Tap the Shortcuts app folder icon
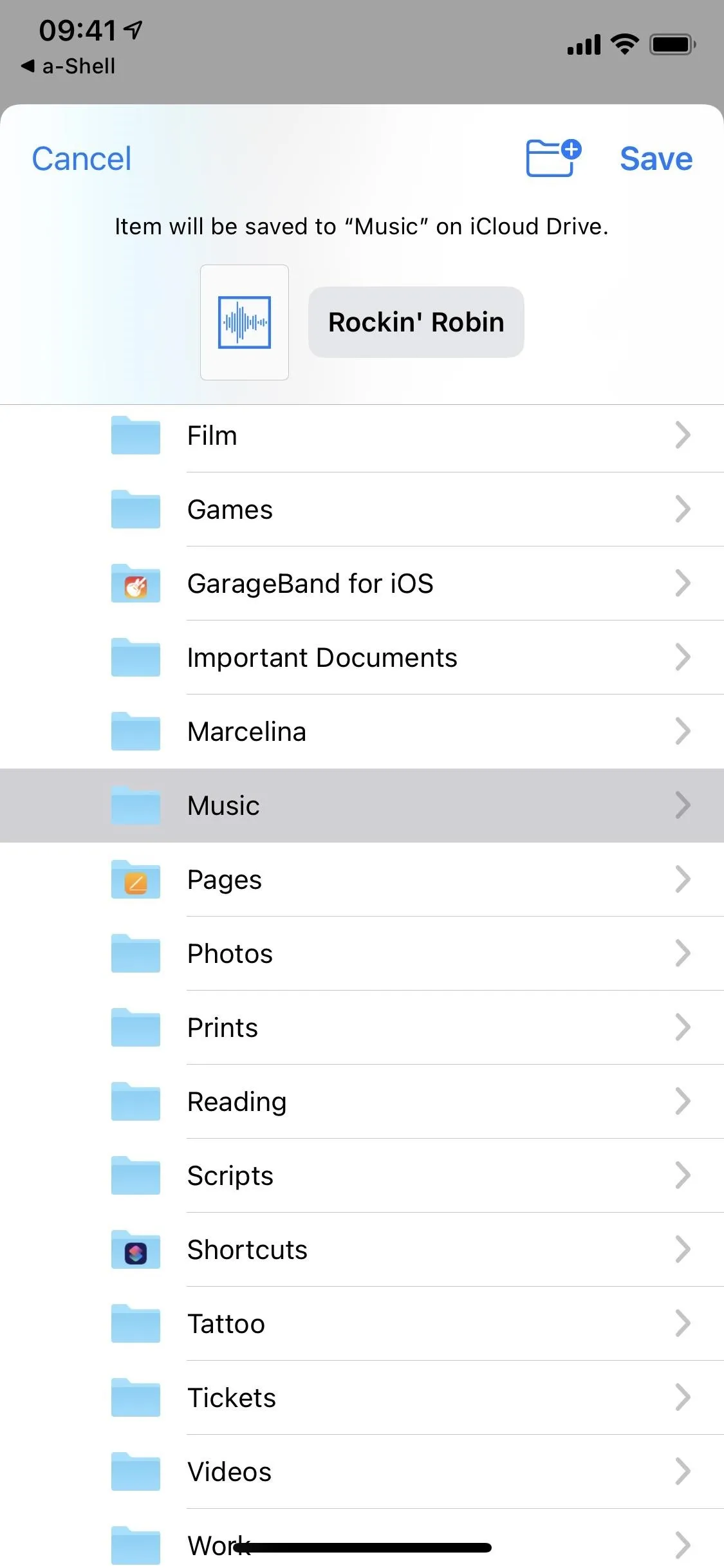 [135, 1249]
